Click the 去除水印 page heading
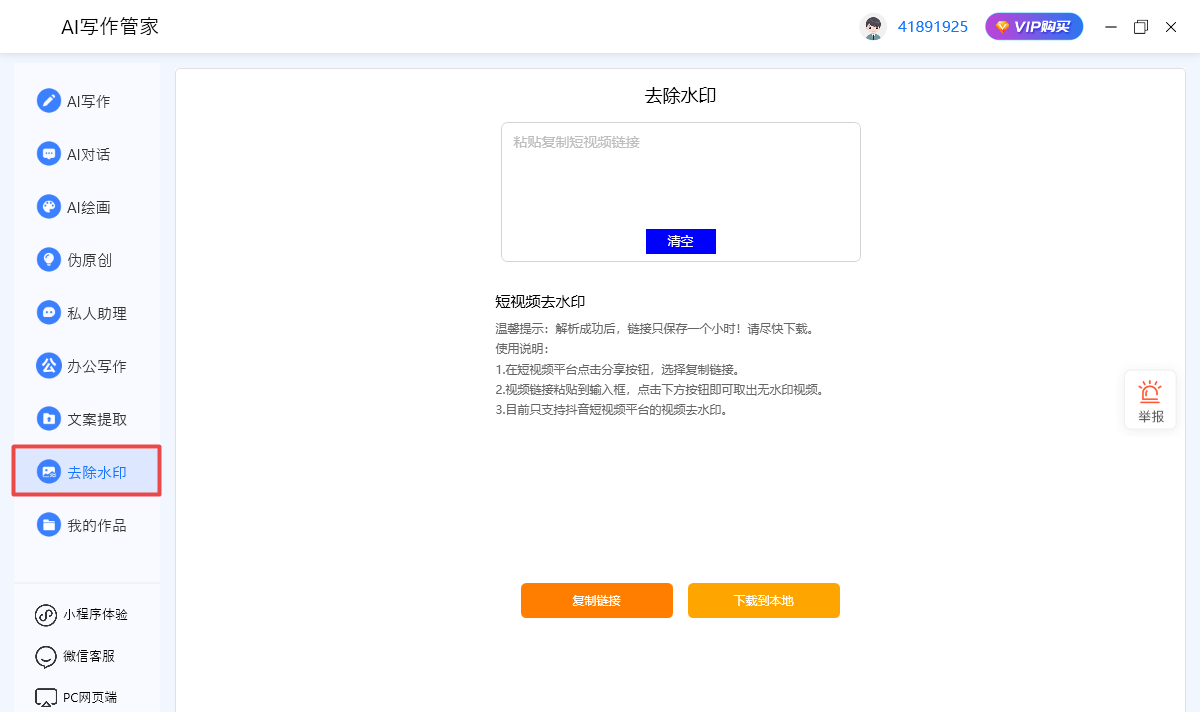 681,96
